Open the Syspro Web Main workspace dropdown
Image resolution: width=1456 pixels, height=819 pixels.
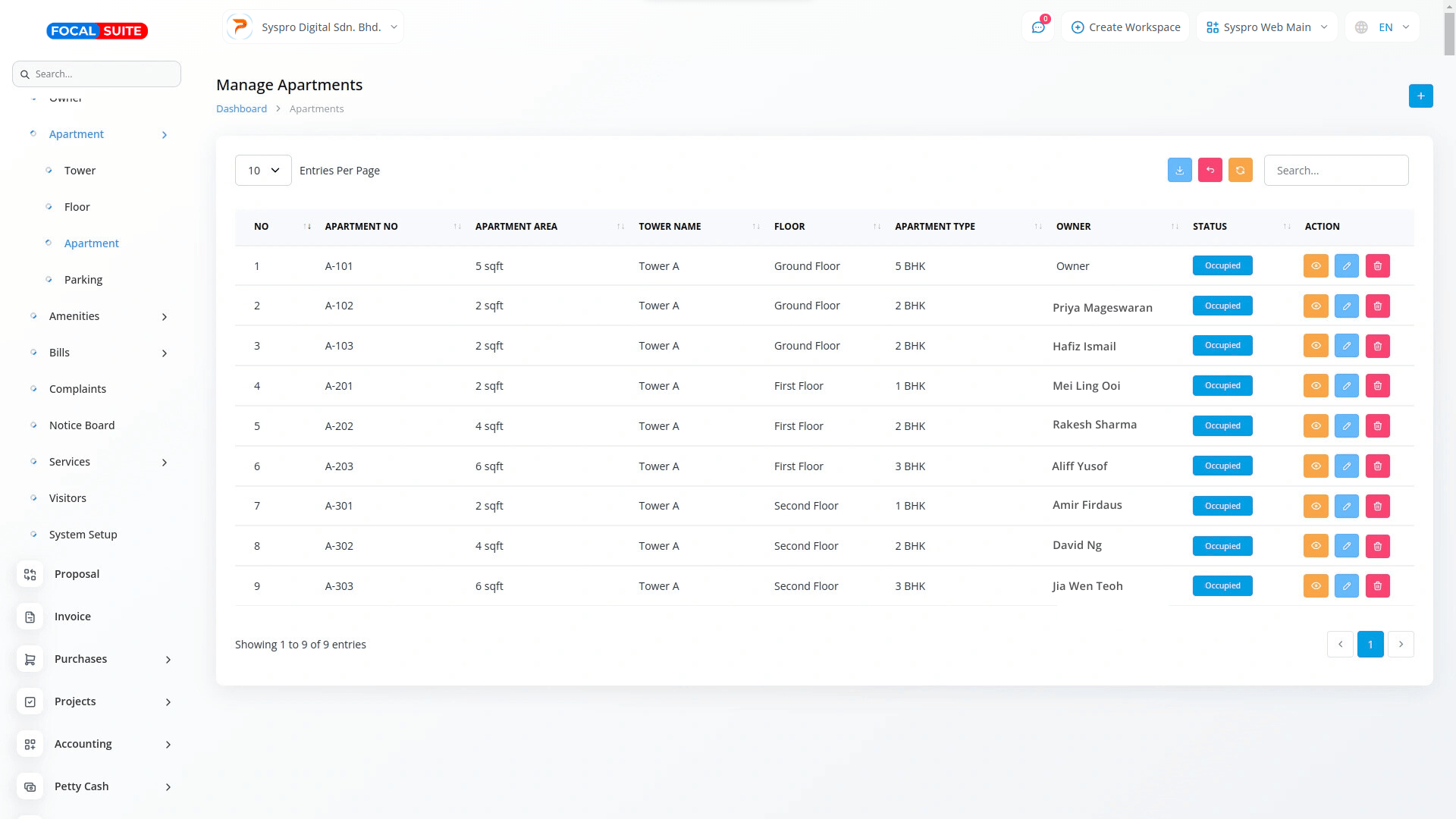click(x=1266, y=27)
